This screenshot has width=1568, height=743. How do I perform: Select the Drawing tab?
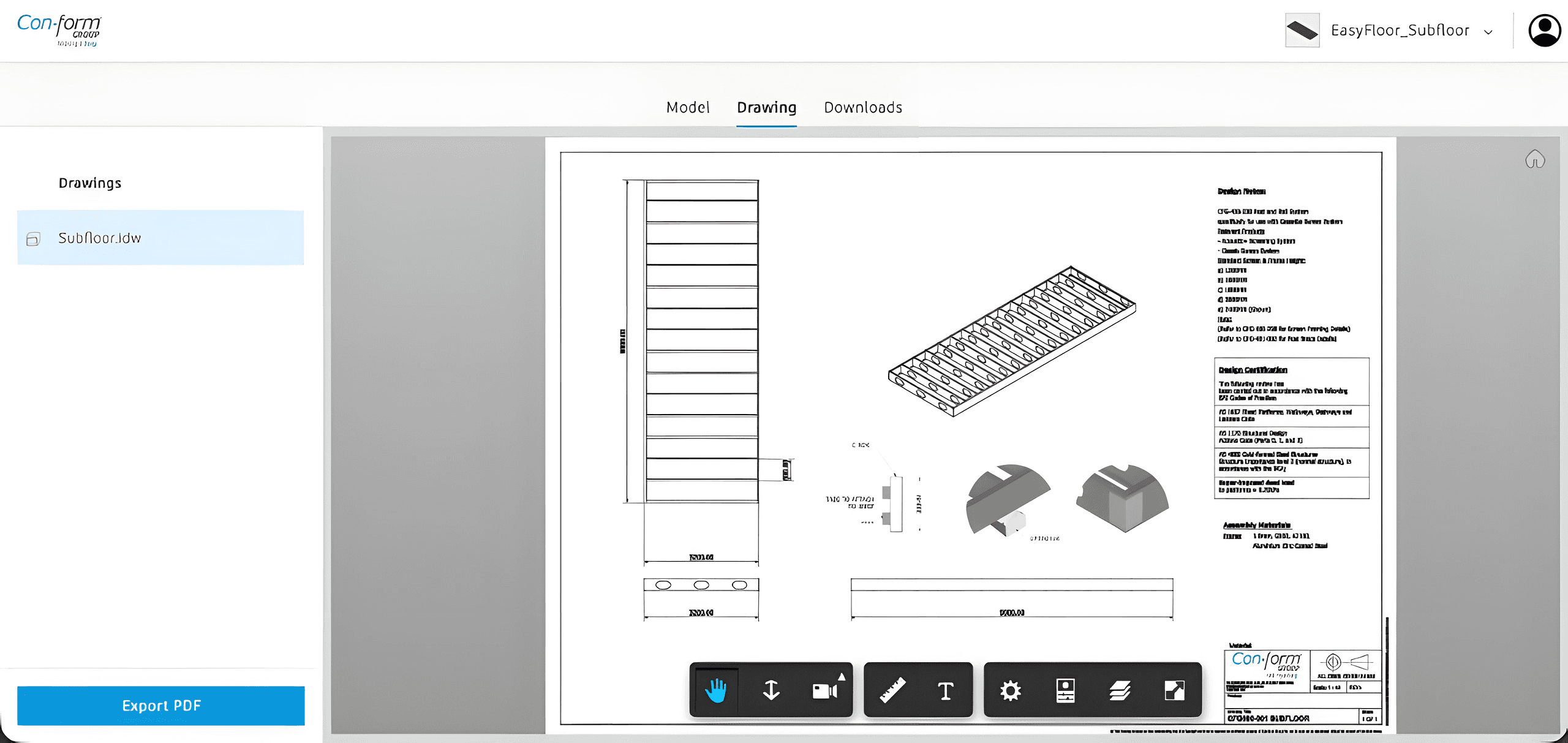click(766, 108)
